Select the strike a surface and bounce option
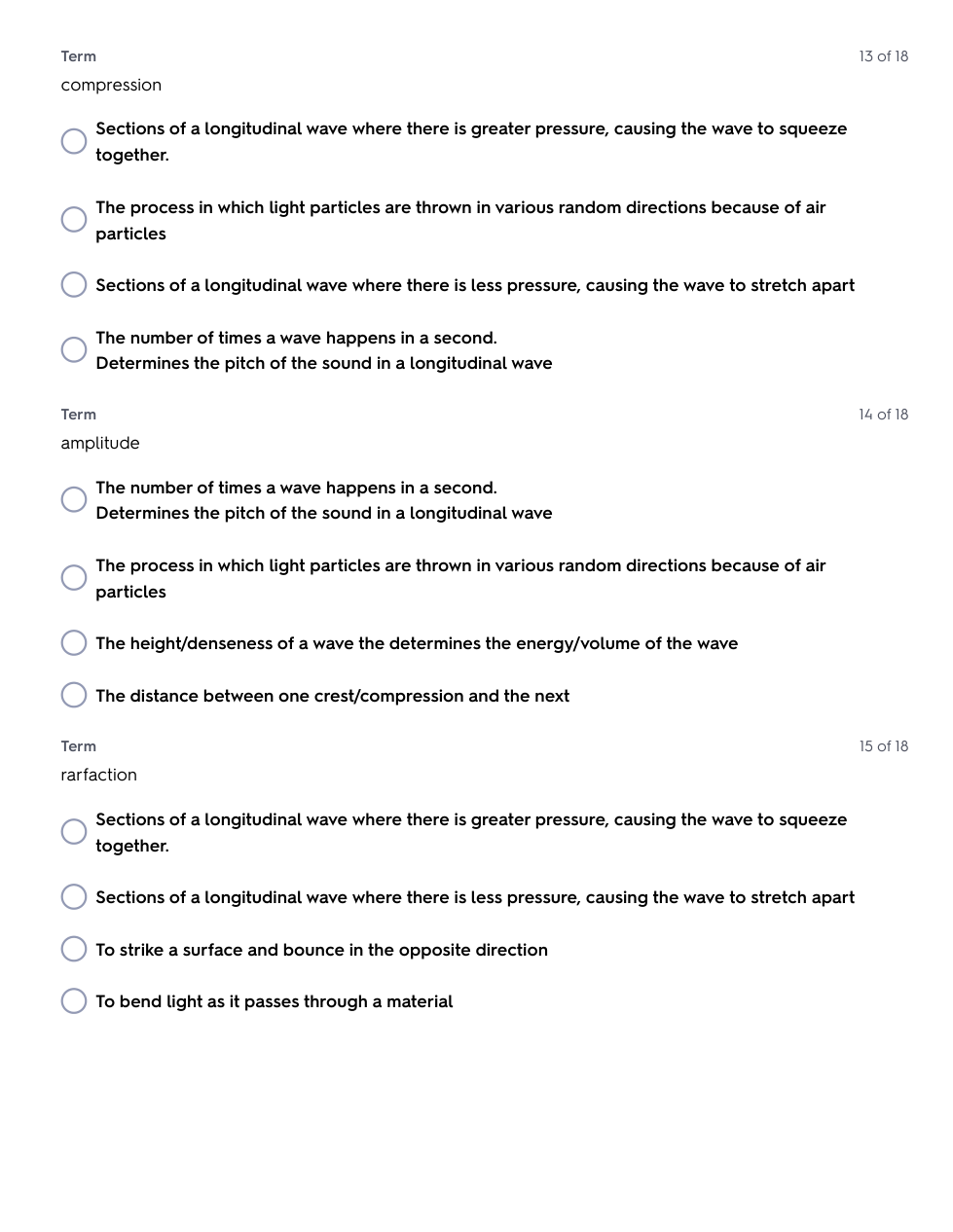The height and width of the screenshot is (1232, 953). point(74,950)
